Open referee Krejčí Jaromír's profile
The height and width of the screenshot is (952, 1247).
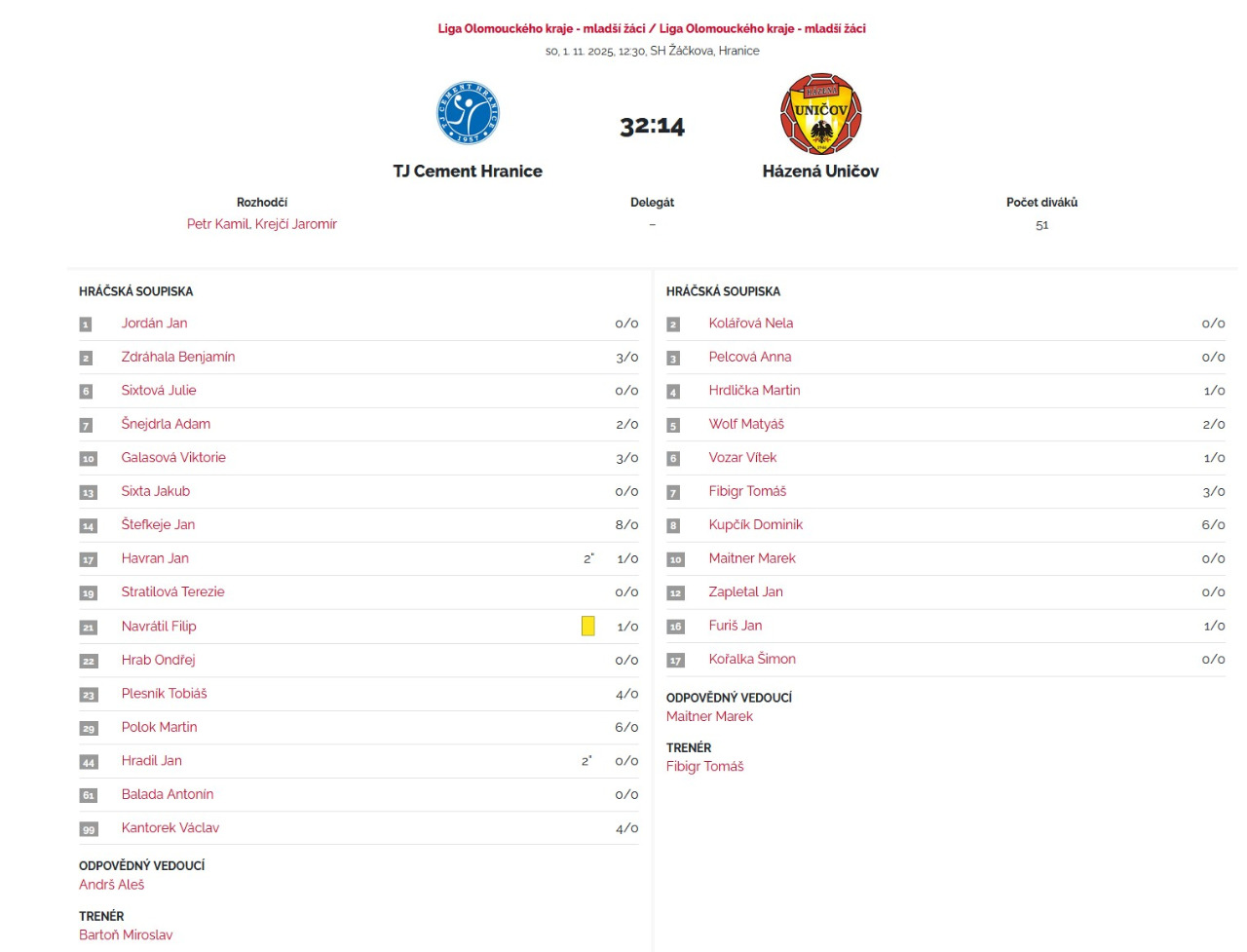click(x=296, y=224)
